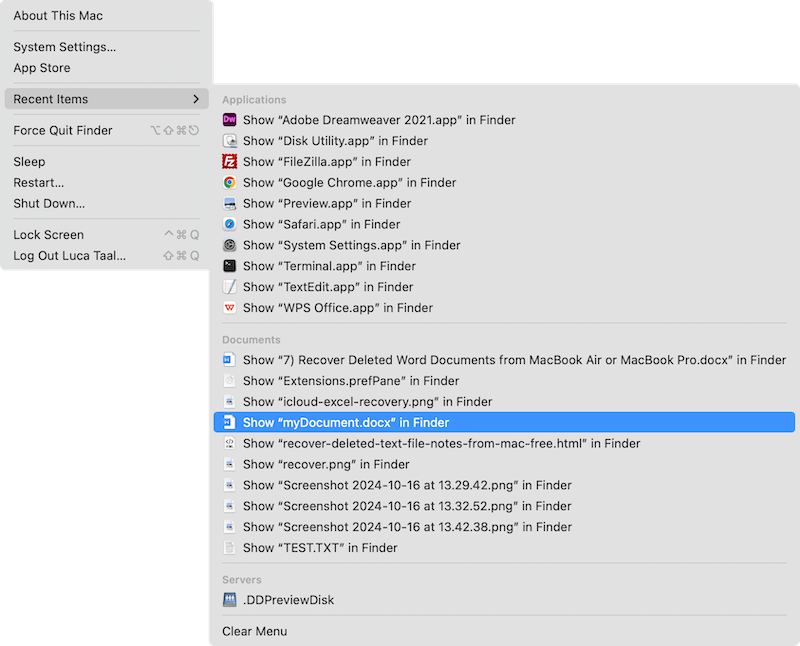Show TEST.TXT in Finder
The width and height of the screenshot is (800, 646).
coord(318,547)
